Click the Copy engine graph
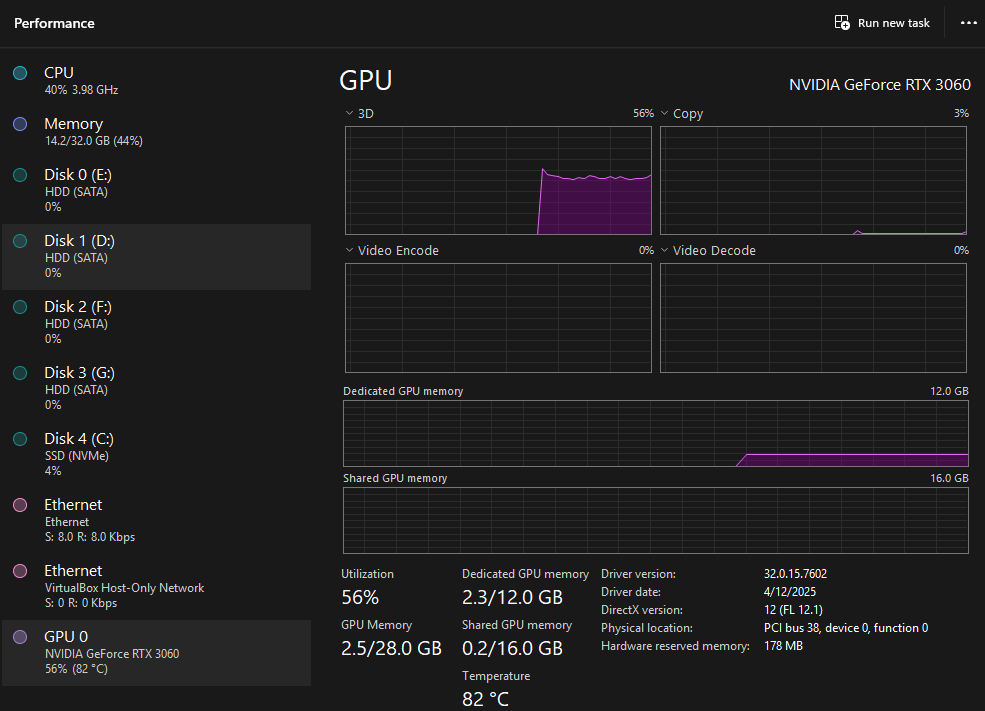Viewport: 985px width, 711px height. [814, 180]
